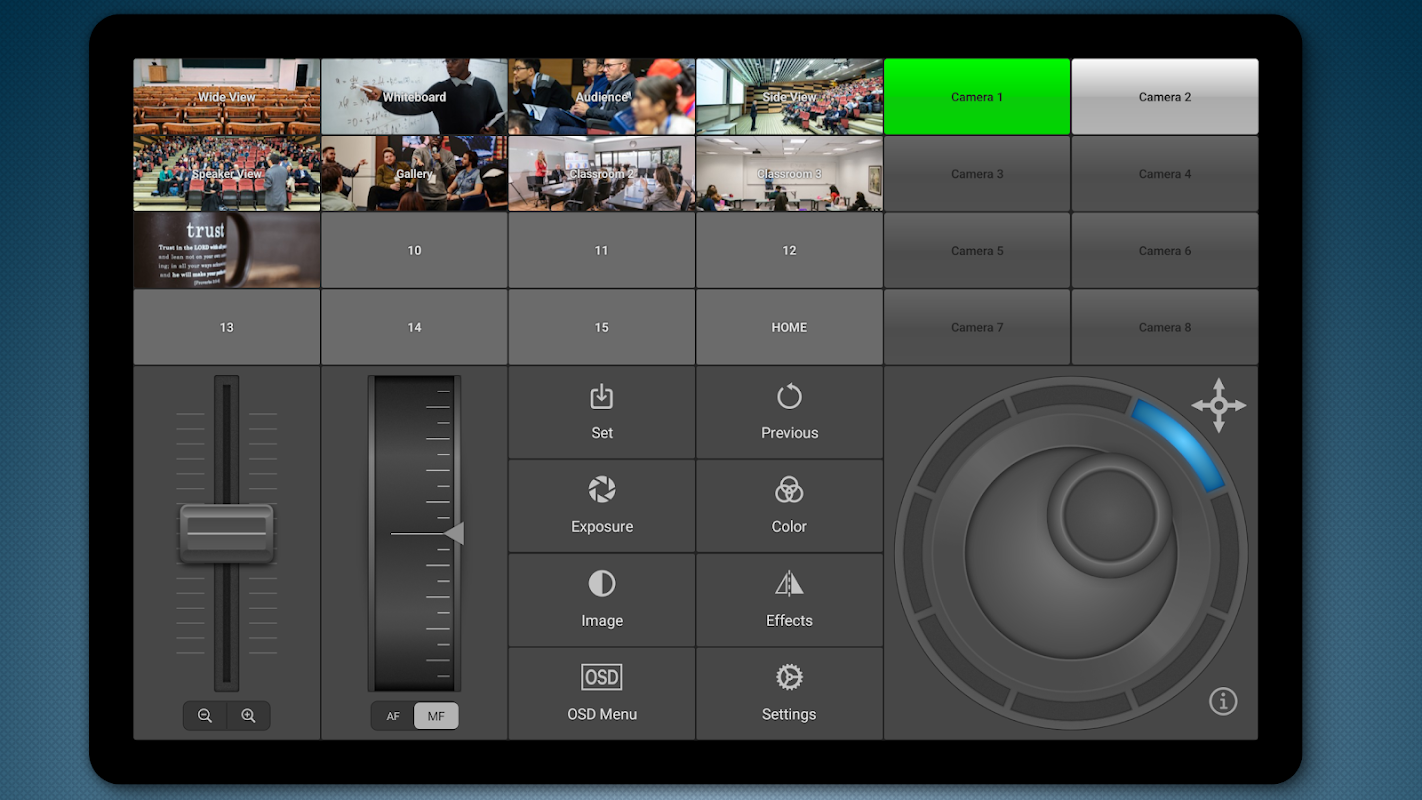Screen dimensions: 1422x800
Task: Recall preset 15
Action: click(601, 327)
